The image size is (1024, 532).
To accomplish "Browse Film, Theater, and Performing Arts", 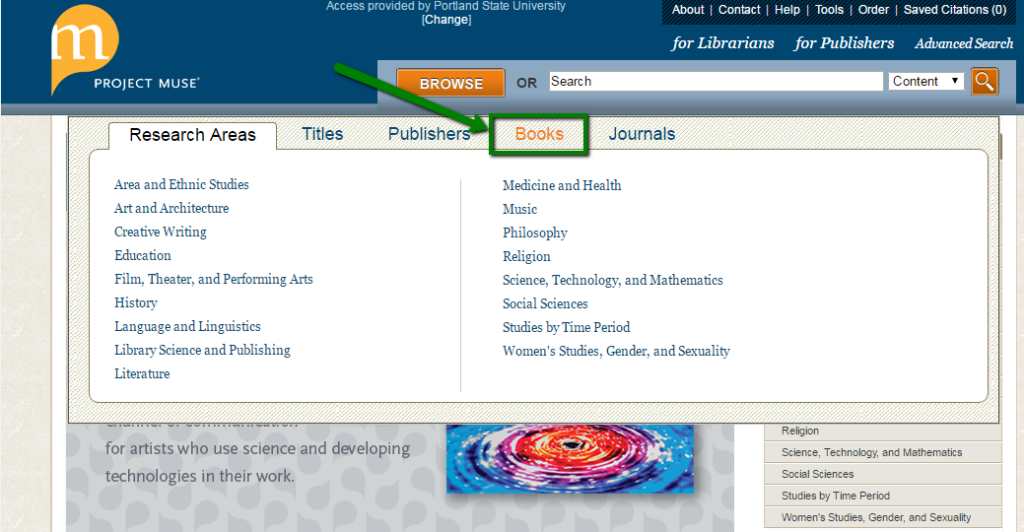I will (x=214, y=279).
